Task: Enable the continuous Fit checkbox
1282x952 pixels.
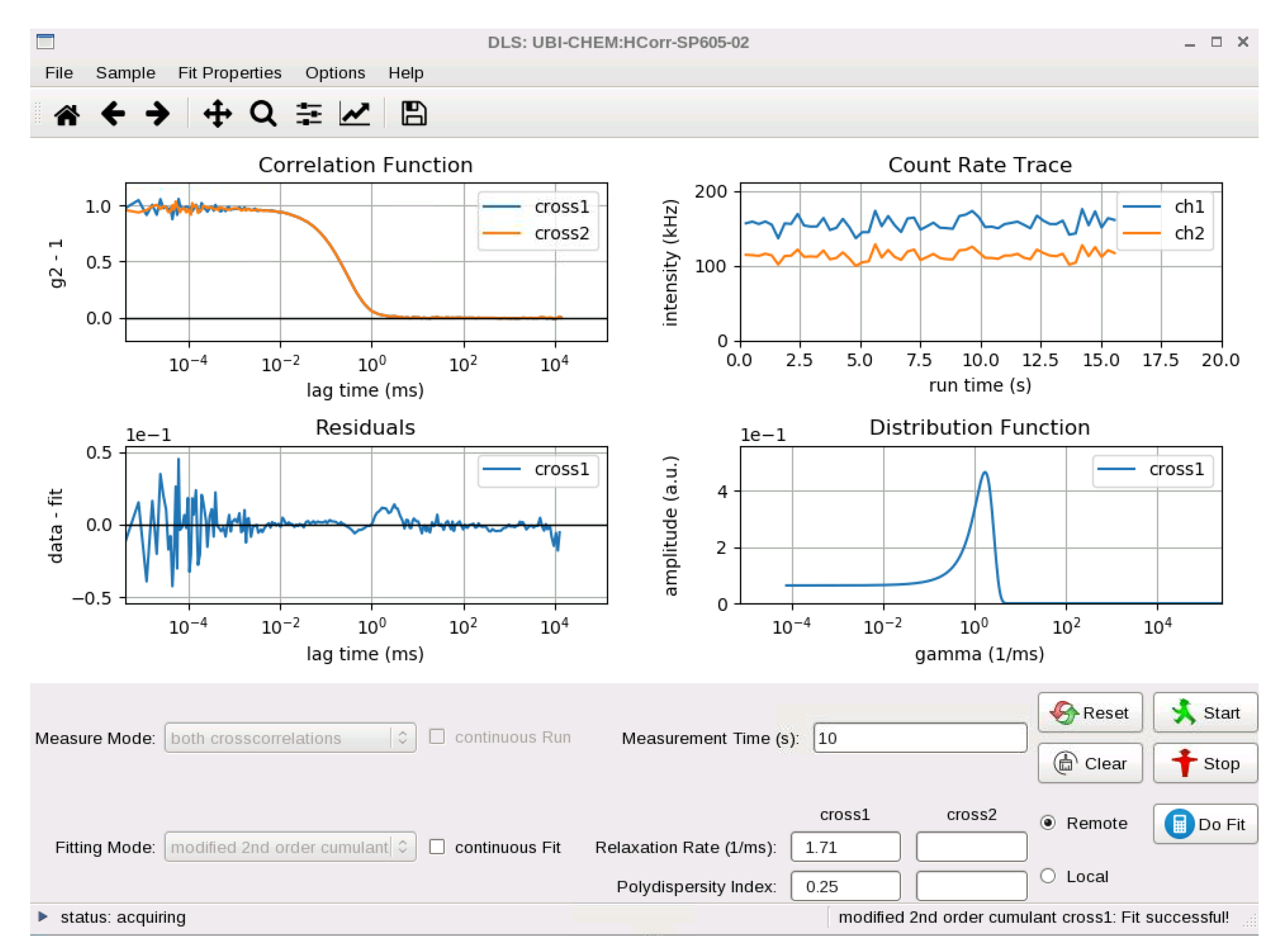Action: click(437, 846)
